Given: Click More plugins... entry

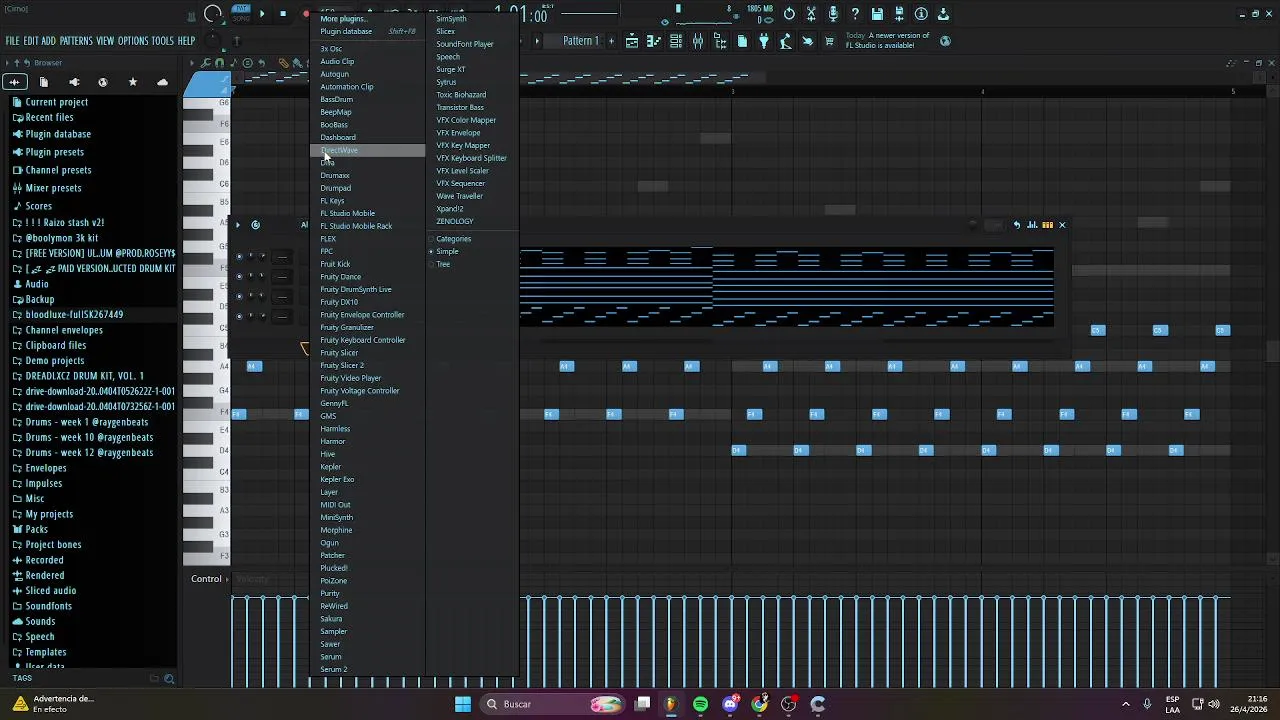Looking at the screenshot, I should pyautogui.click(x=342, y=19).
